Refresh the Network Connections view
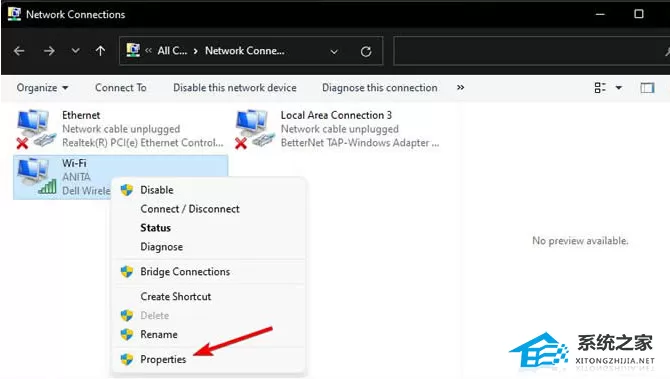The height and width of the screenshot is (379, 670). 366,51
